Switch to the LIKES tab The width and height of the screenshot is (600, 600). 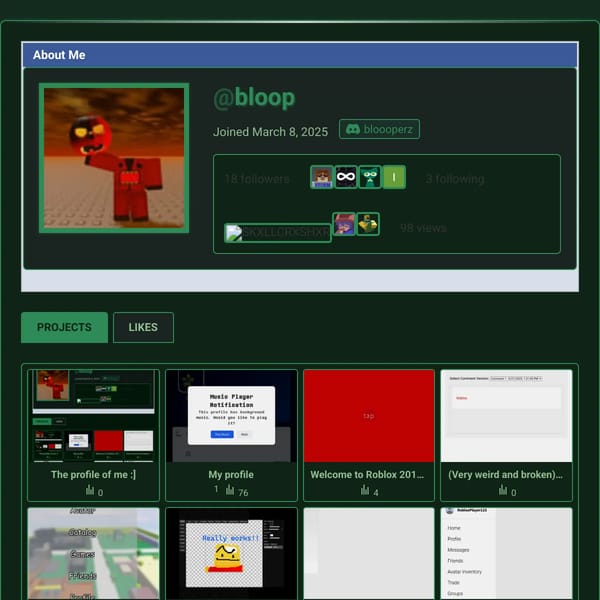(x=143, y=328)
